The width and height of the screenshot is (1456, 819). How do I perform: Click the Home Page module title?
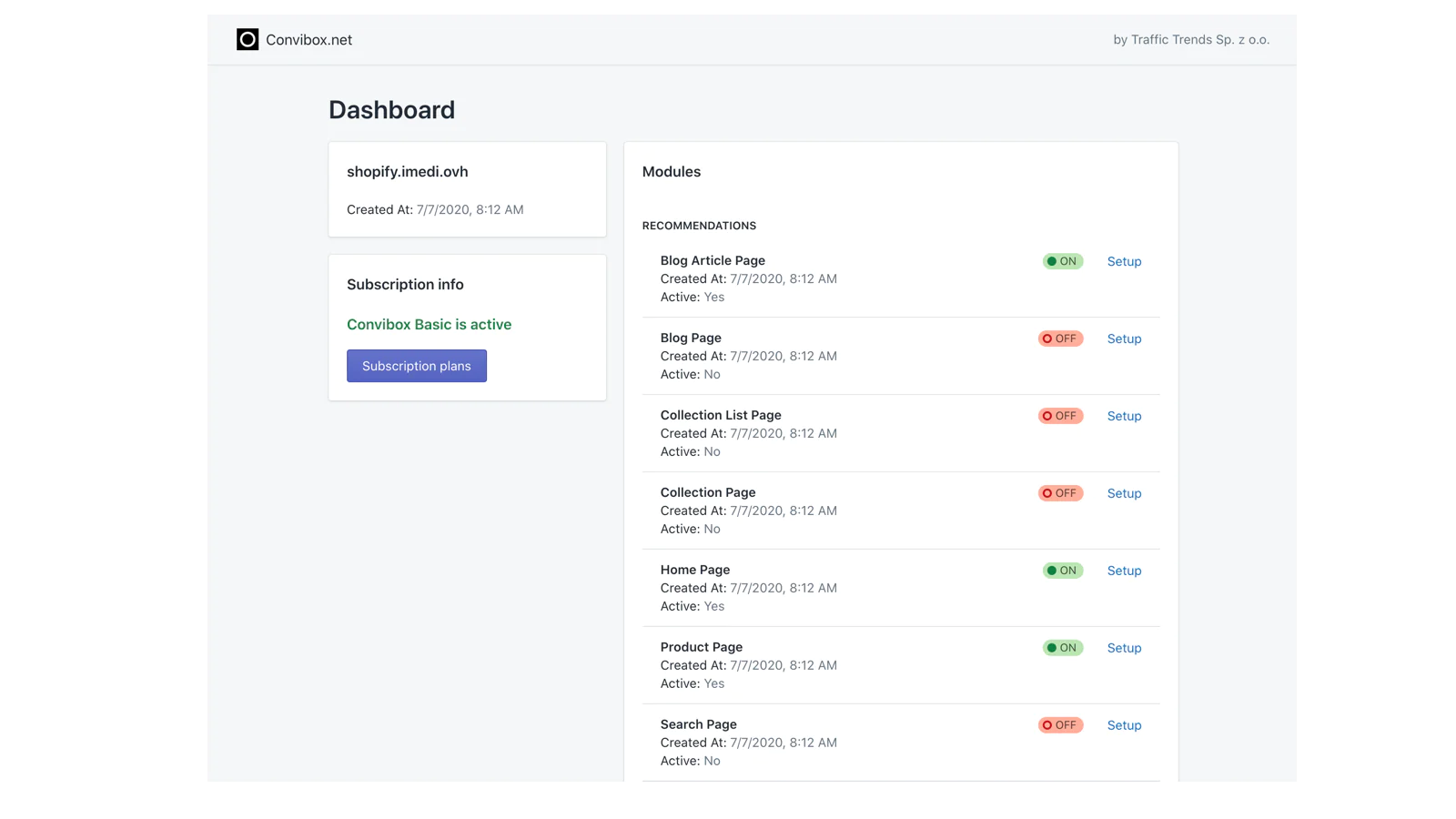[x=694, y=570]
